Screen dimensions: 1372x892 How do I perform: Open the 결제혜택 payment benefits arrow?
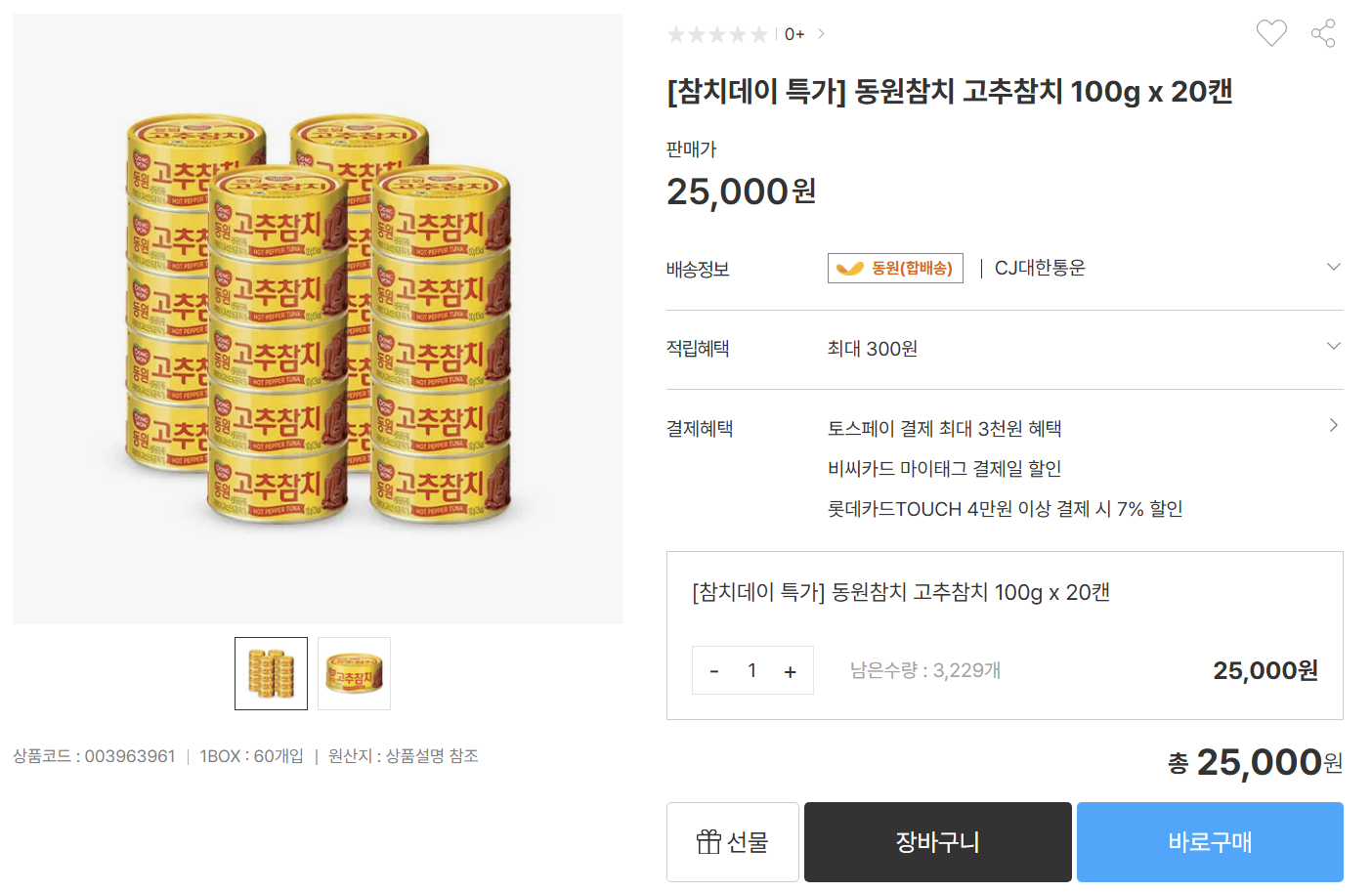1333,425
